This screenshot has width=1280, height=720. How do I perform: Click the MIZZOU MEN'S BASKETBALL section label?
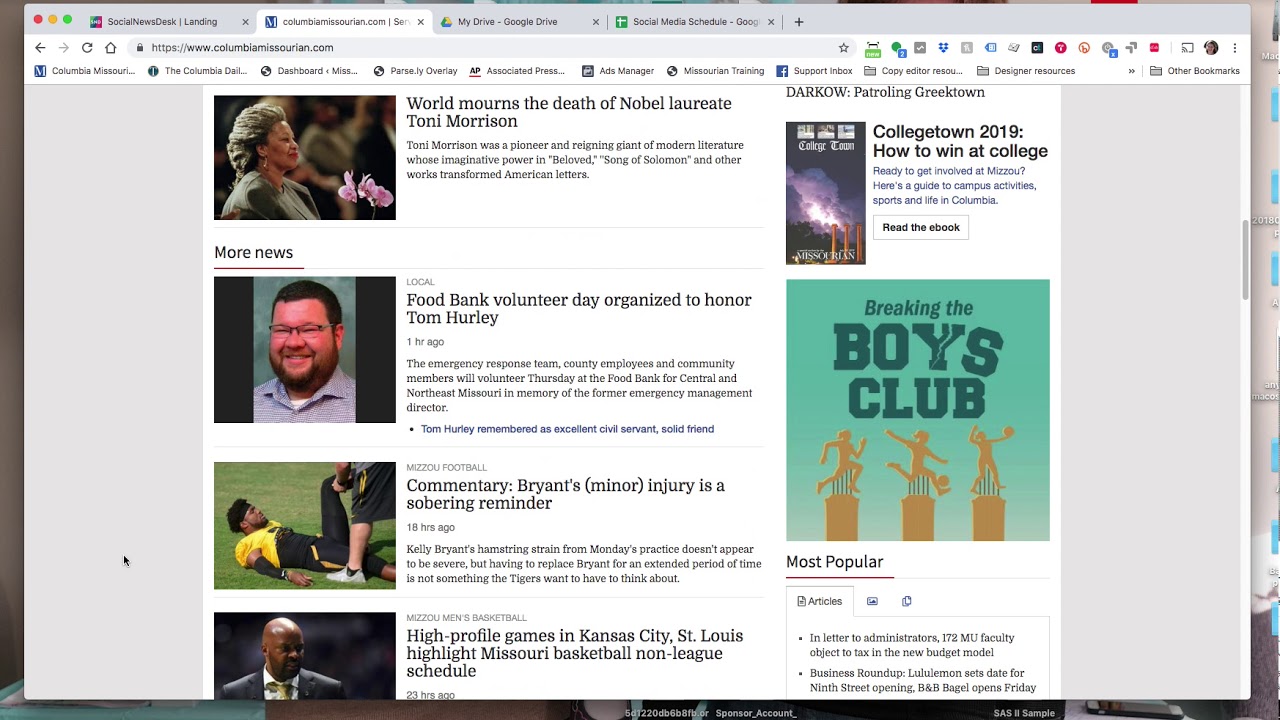point(466,618)
